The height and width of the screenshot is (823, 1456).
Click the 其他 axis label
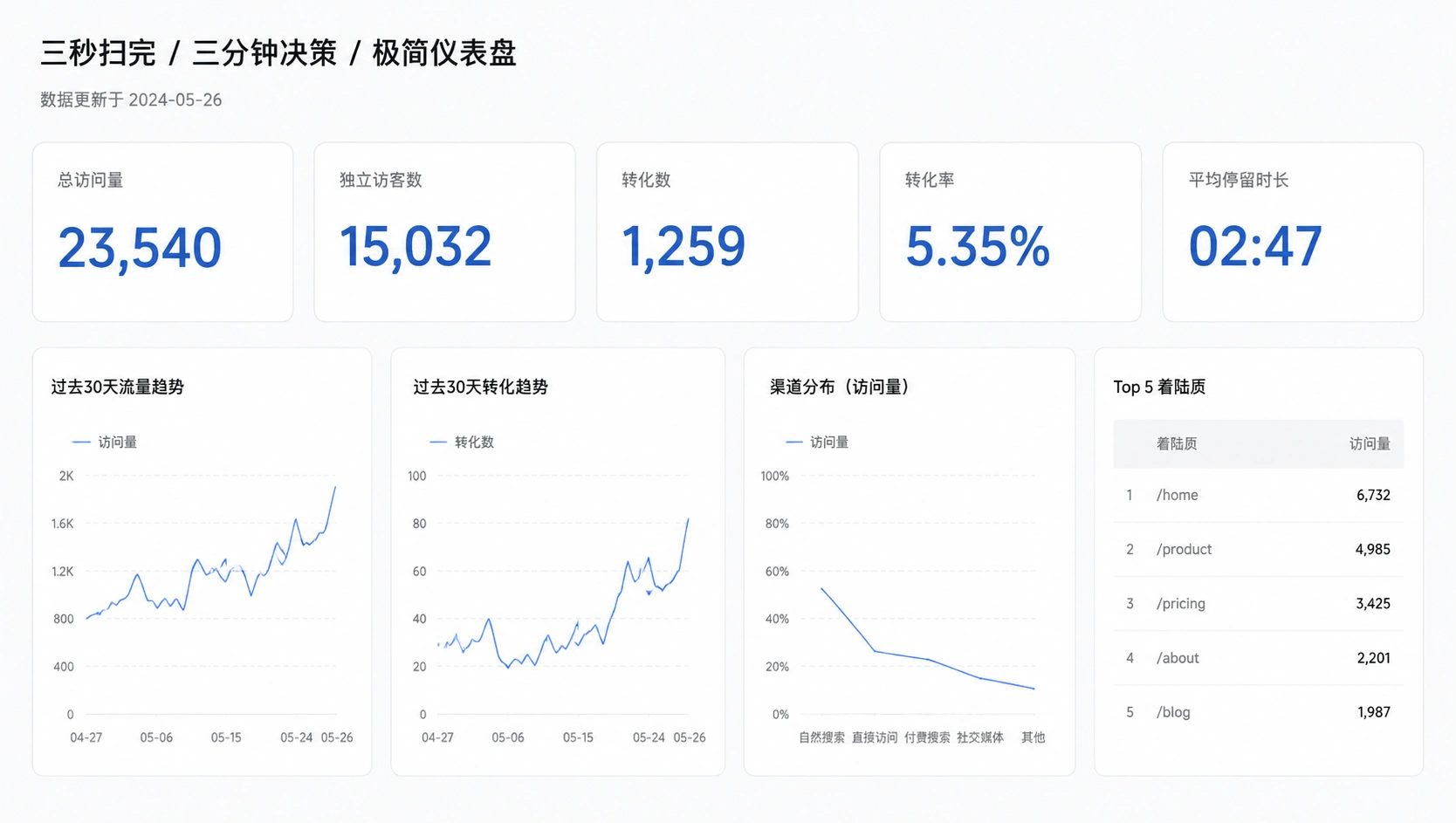[1034, 737]
